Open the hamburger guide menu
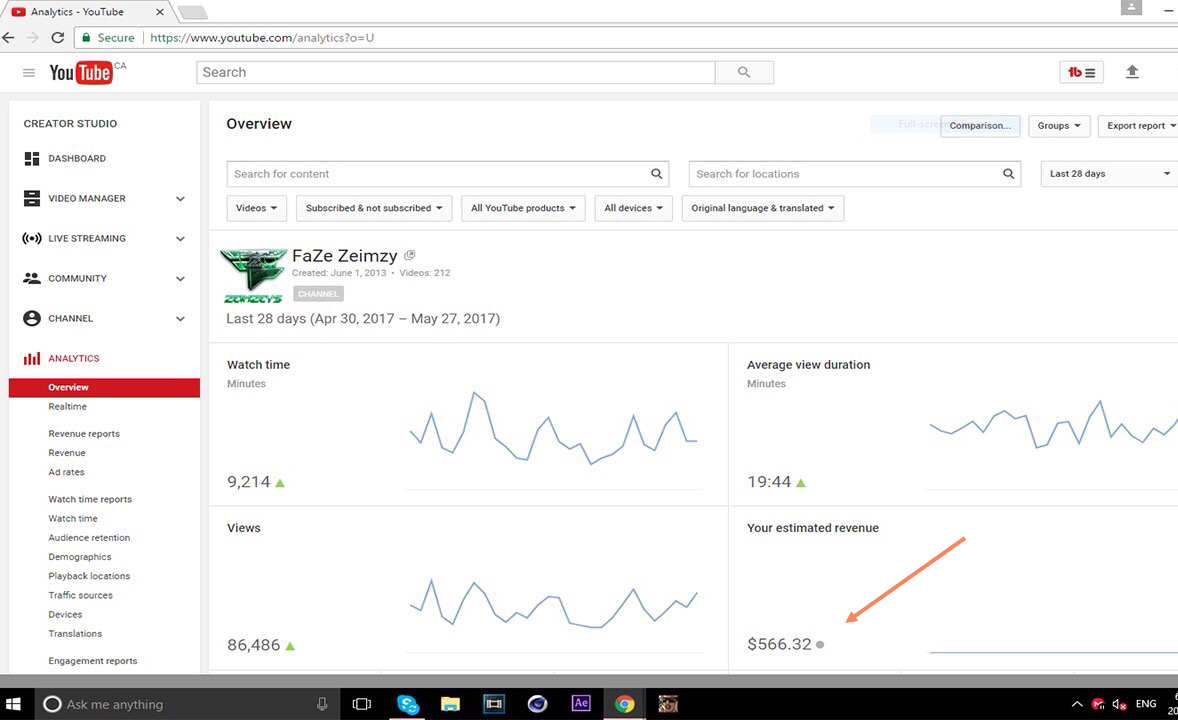The width and height of the screenshot is (1178, 720). coord(29,73)
